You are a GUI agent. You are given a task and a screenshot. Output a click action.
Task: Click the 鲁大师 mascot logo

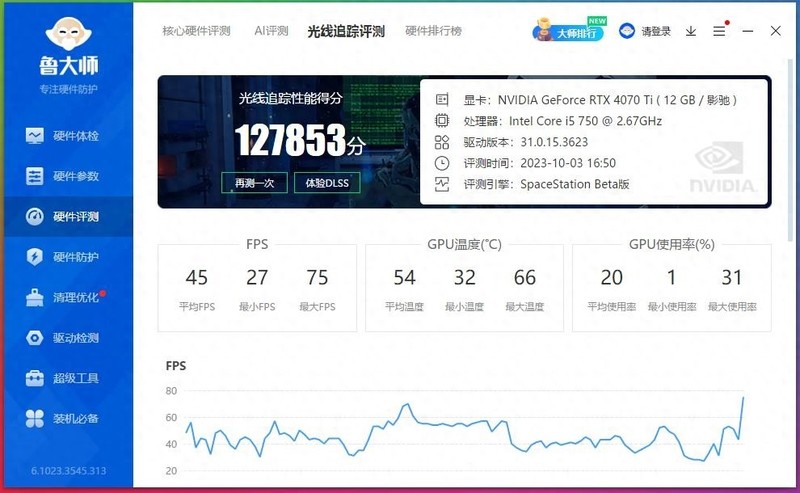pos(68,35)
